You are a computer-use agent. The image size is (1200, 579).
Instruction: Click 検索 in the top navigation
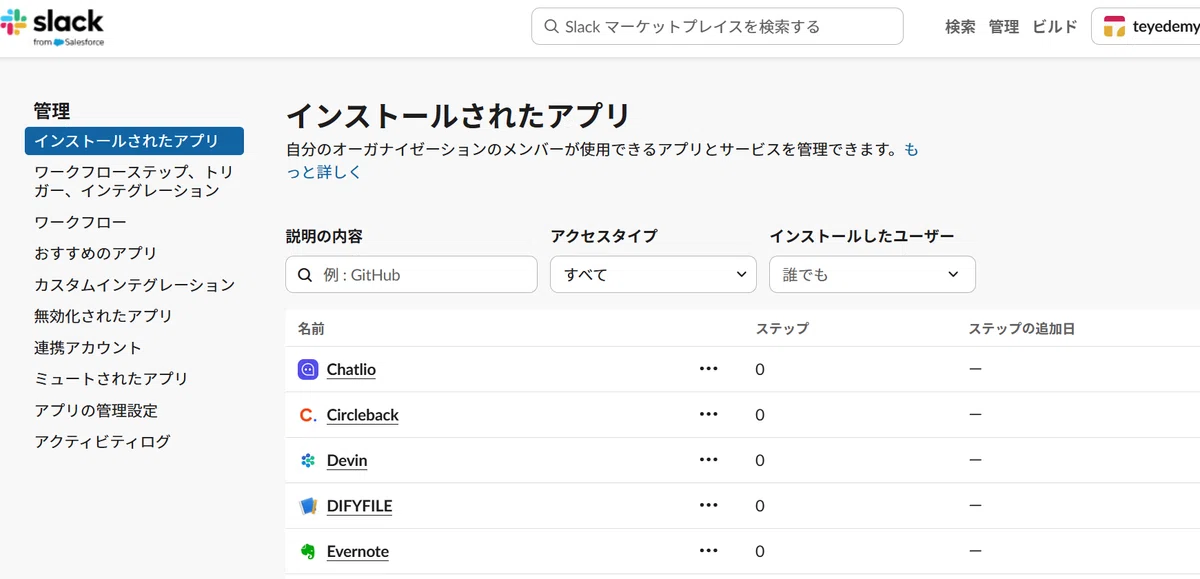pos(960,27)
